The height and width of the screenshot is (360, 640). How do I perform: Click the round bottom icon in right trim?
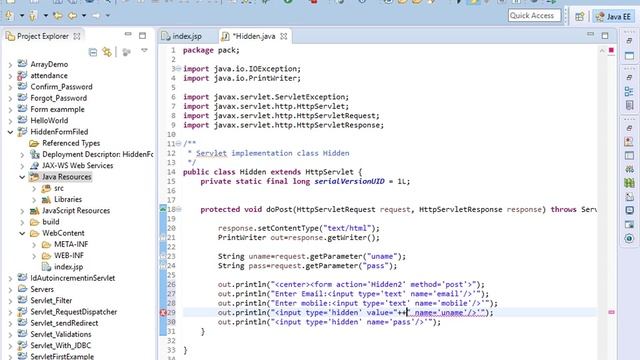click(x=629, y=238)
